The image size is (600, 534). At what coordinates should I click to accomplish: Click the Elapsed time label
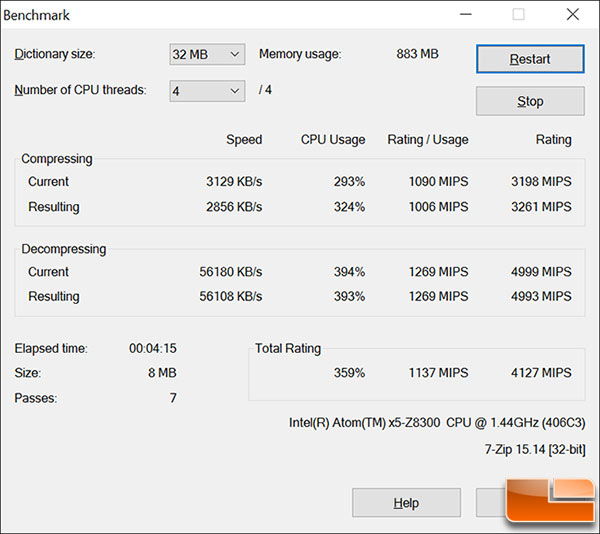point(51,348)
